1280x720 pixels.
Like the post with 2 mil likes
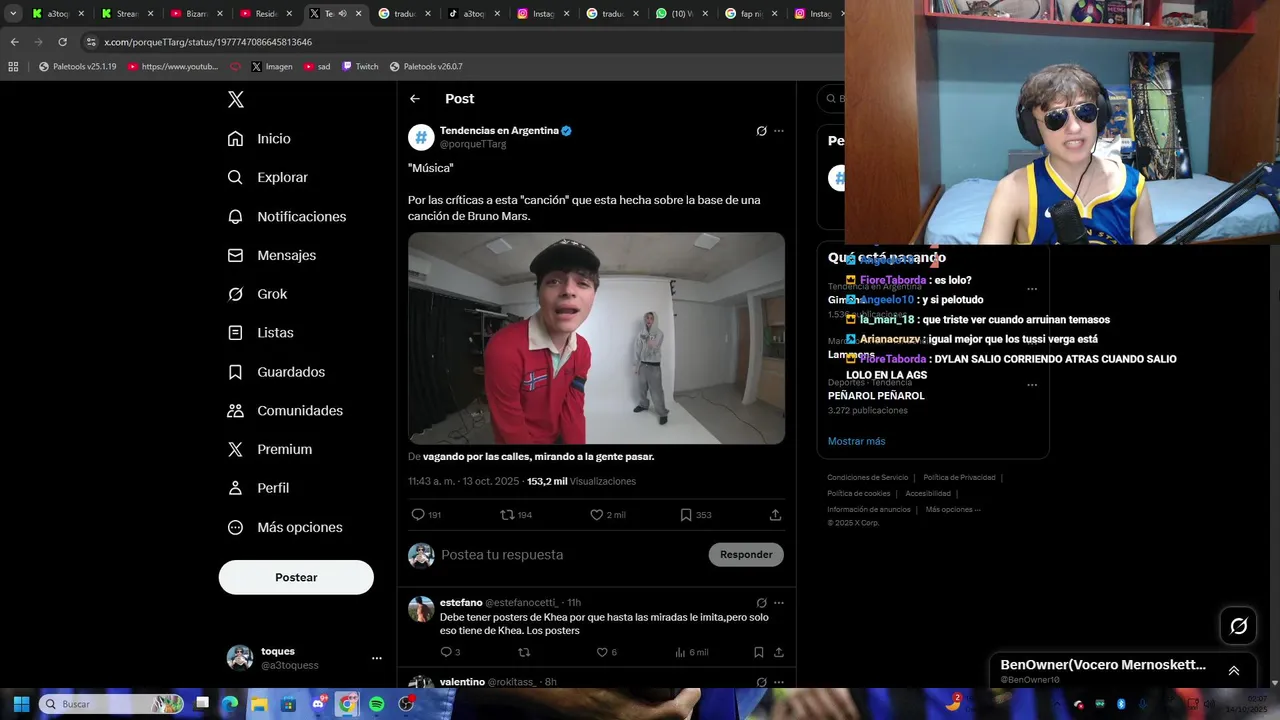[x=596, y=515]
